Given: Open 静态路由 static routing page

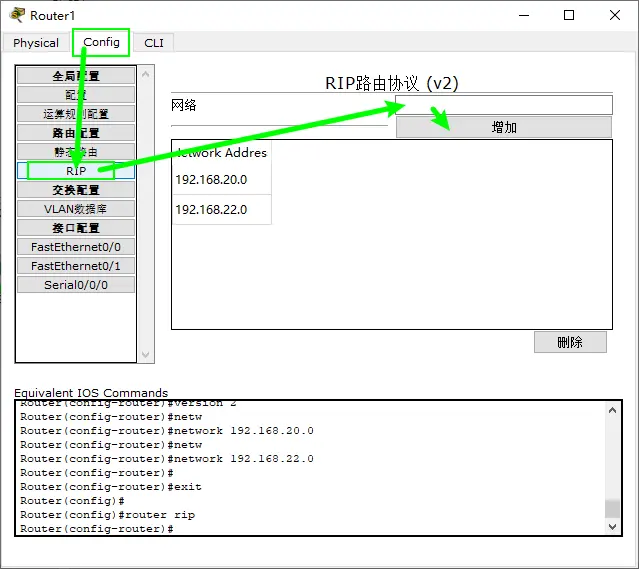Looking at the screenshot, I should click(76, 152).
